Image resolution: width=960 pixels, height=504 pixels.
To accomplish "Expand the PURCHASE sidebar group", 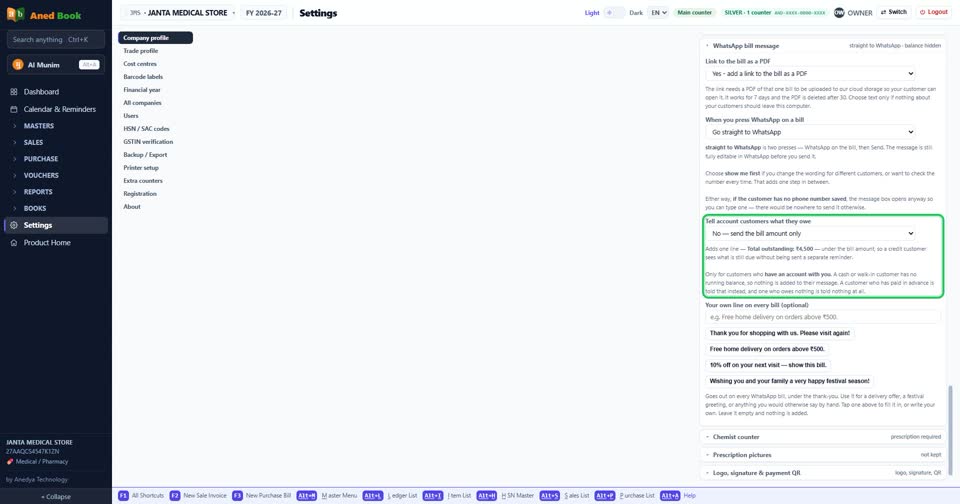I will [56, 159].
